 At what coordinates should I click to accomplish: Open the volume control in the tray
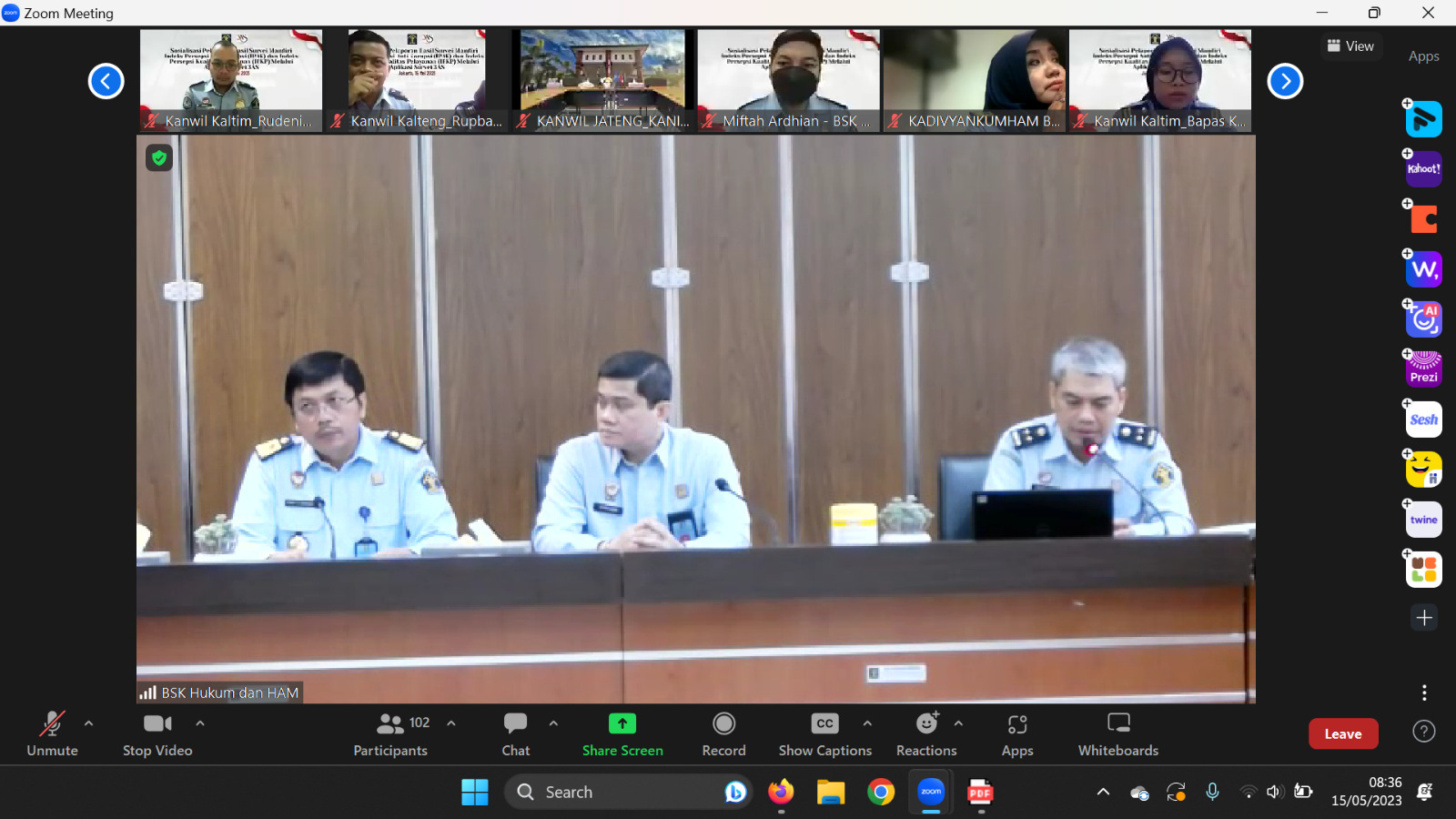pos(1275,792)
